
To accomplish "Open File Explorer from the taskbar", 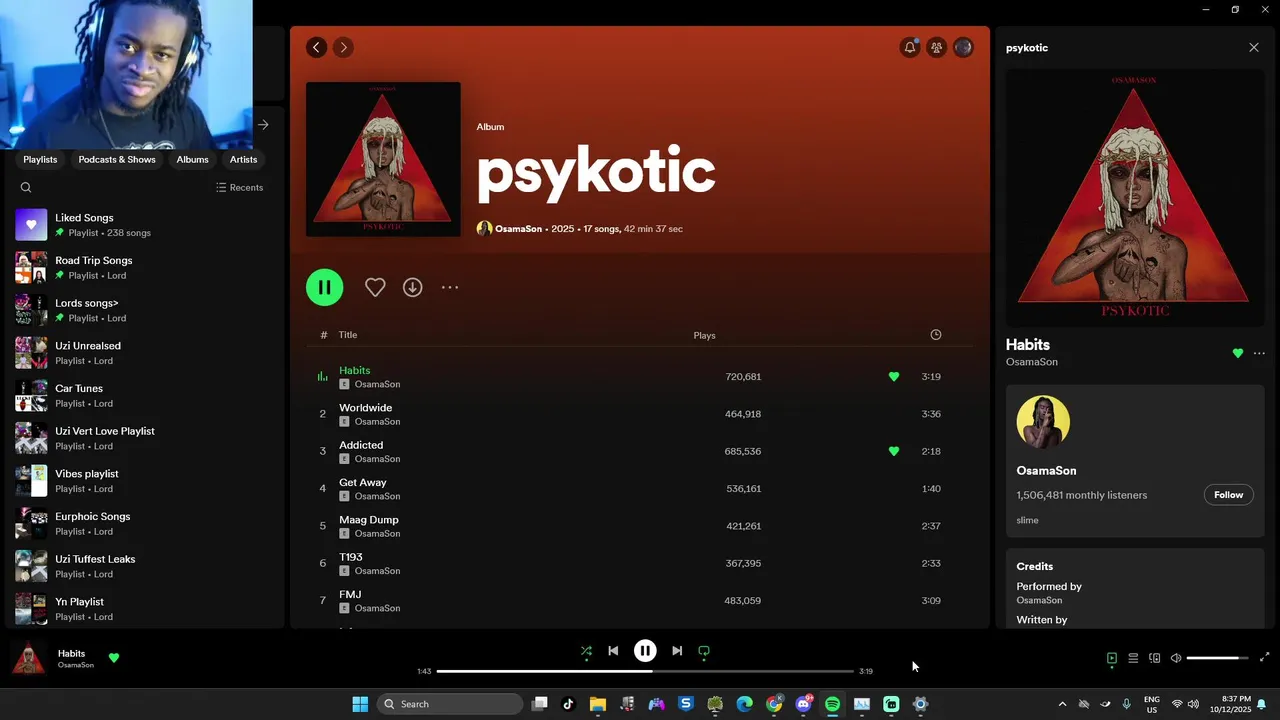I will tap(598, 704).
